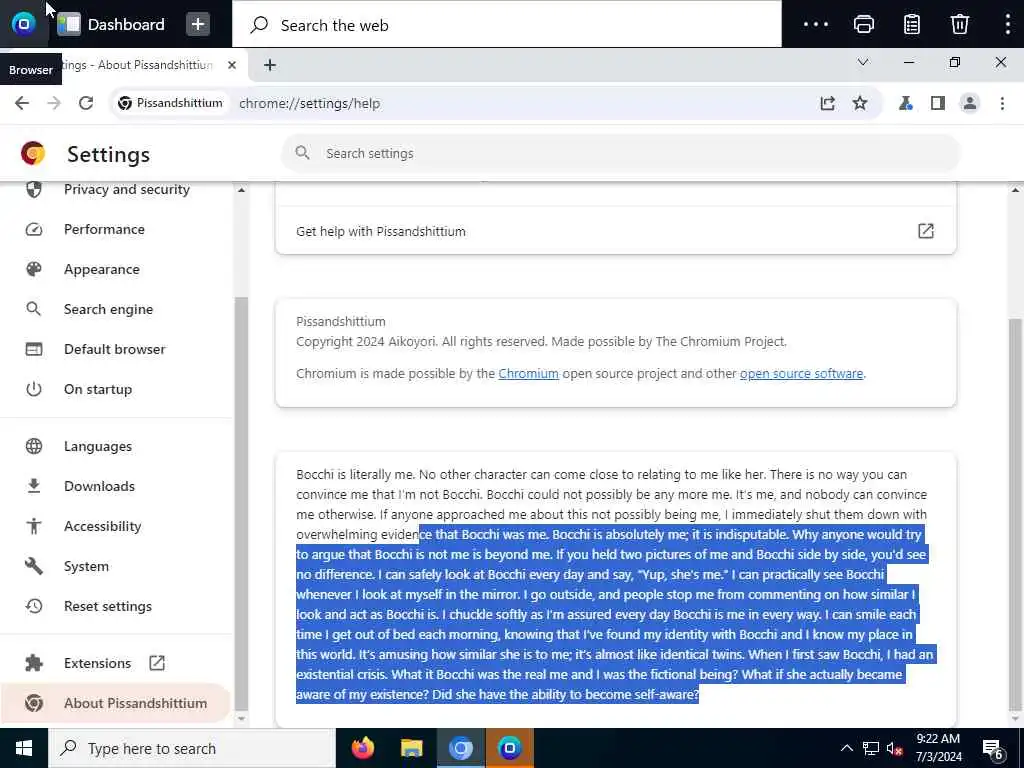
Task: Click the browser forward arrow
Action: pyautogui.click(x=54, y=103)
